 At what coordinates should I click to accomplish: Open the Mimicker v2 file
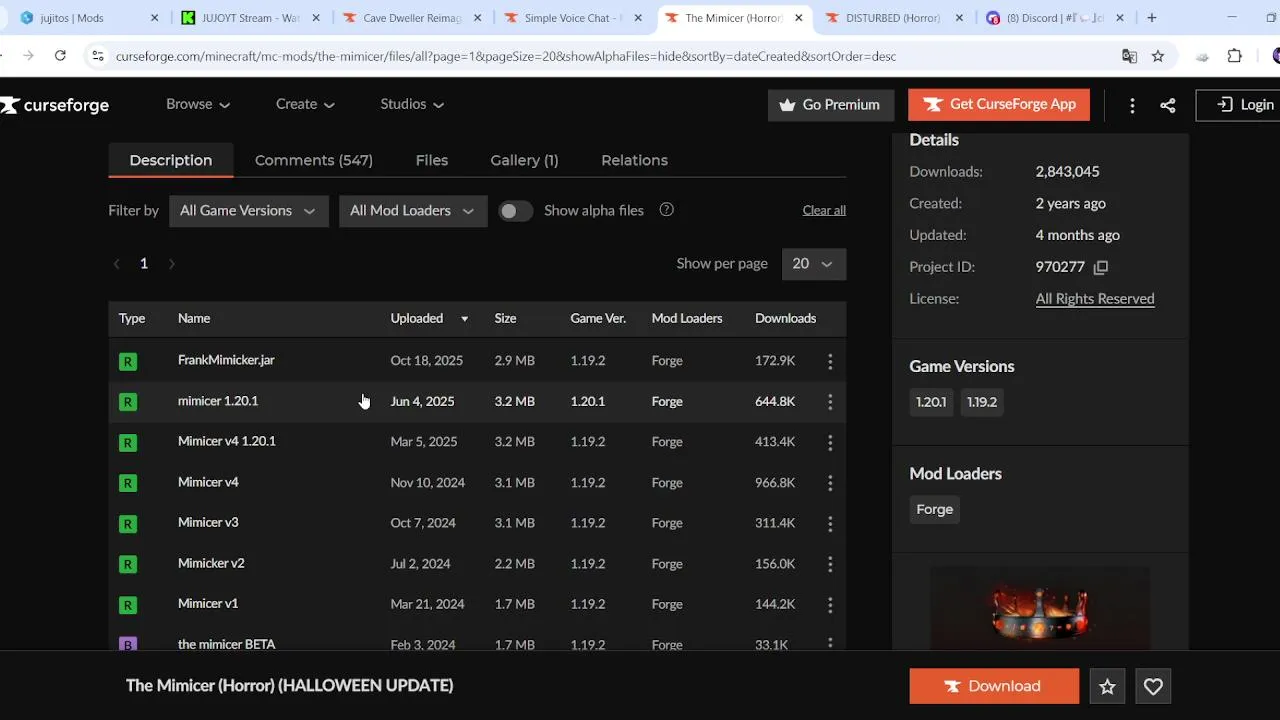[211, 563]
